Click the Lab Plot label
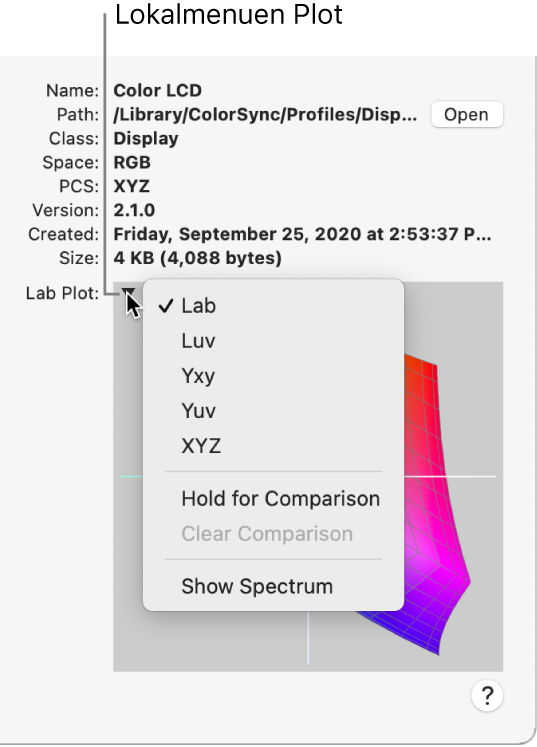 click(x=62, y=293)
